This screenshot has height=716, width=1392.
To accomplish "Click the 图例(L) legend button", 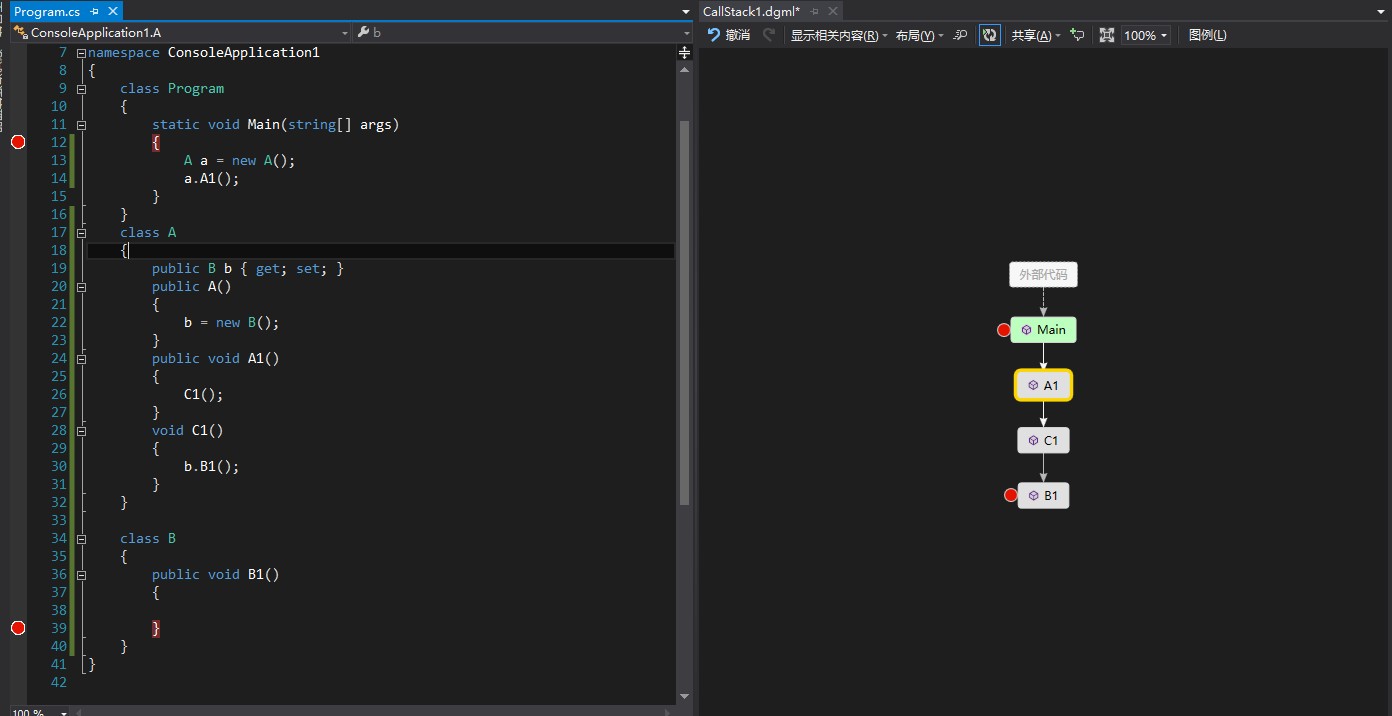I will coord(1207,35).
